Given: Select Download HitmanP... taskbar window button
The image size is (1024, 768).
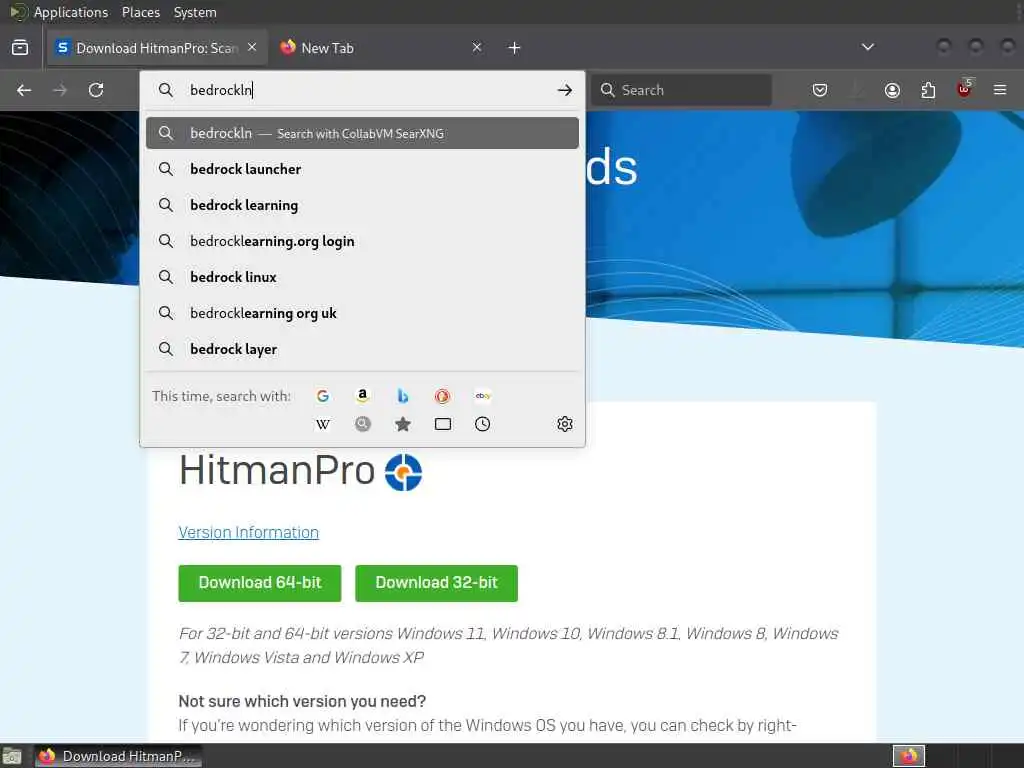Looking at the screenshot, I should [118, 756].
